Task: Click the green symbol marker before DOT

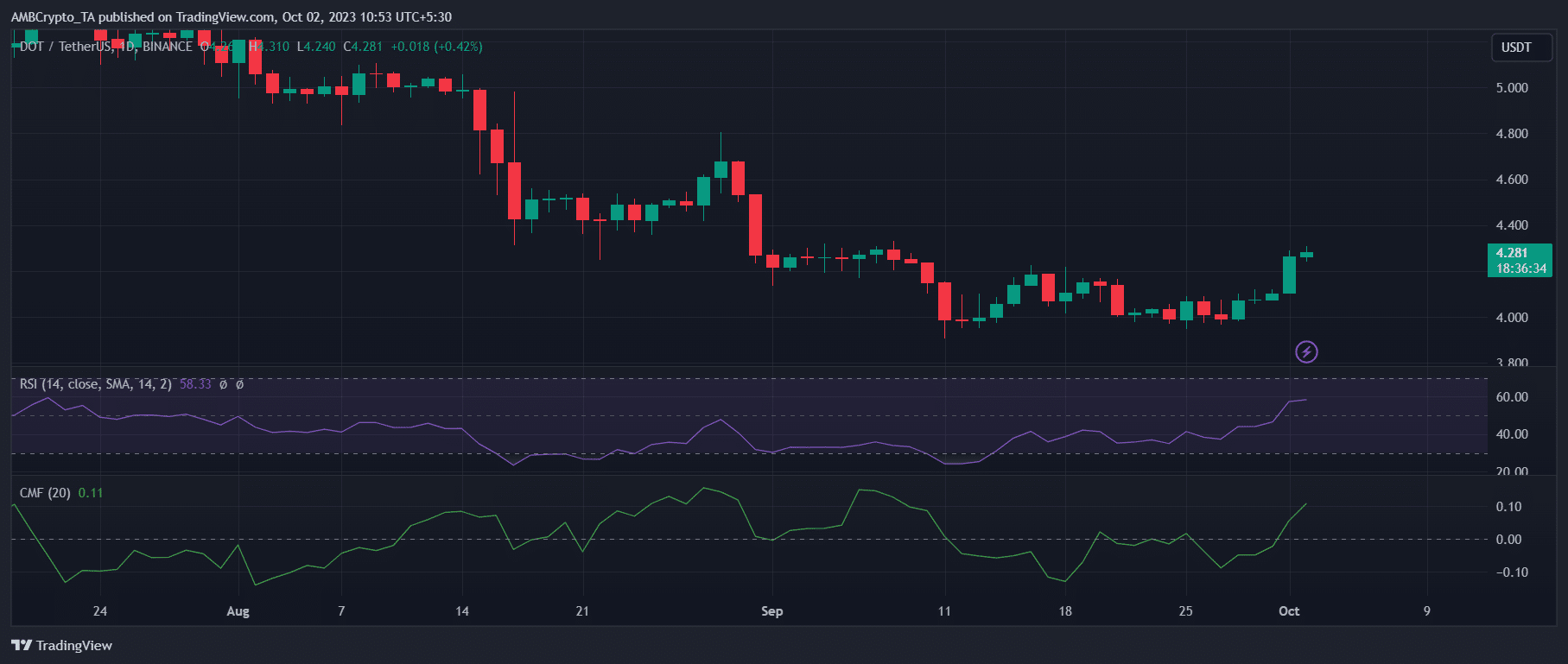Action: coord(14,47)
